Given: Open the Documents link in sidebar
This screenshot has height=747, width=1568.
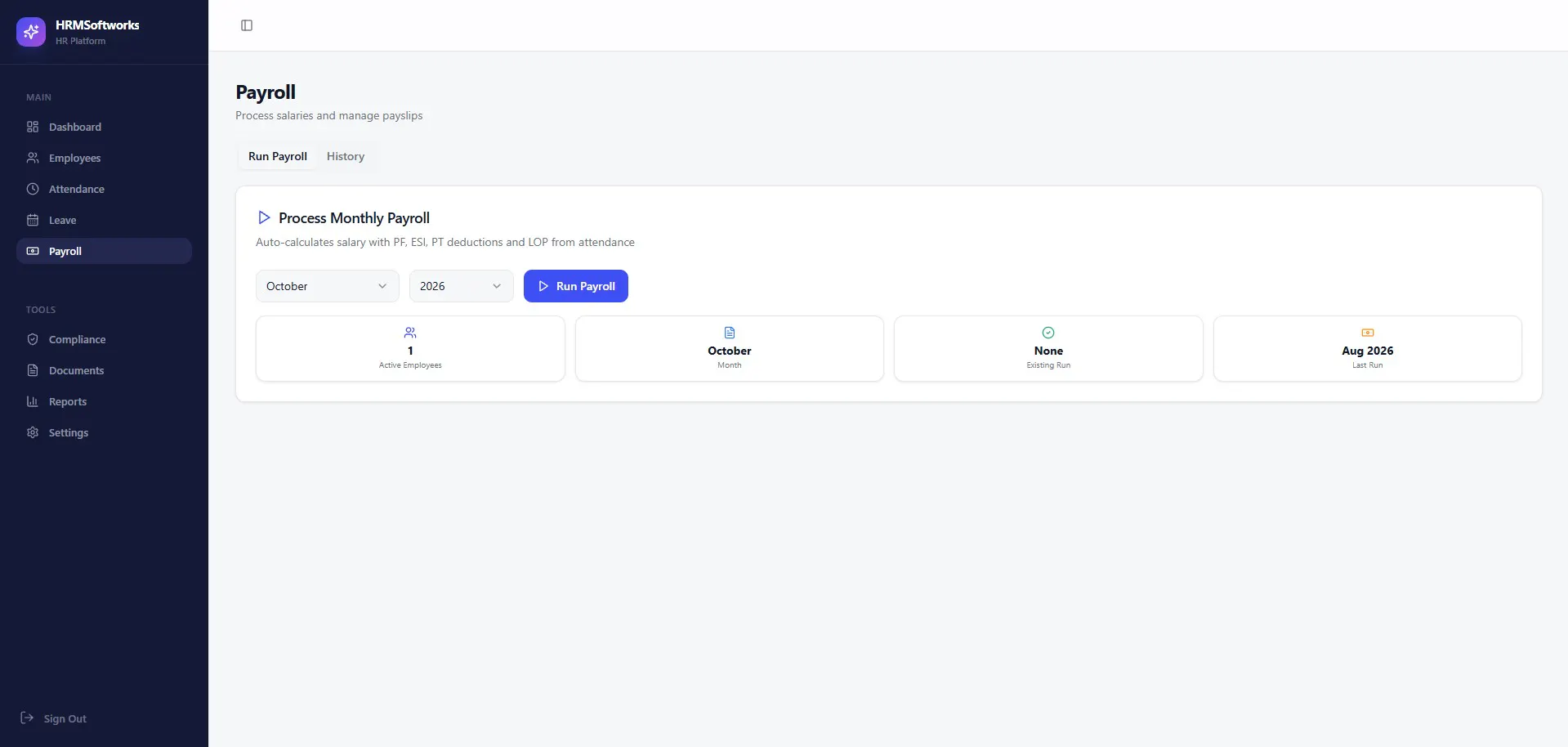Looking at the screenshot, I should (x=104, y=370).
